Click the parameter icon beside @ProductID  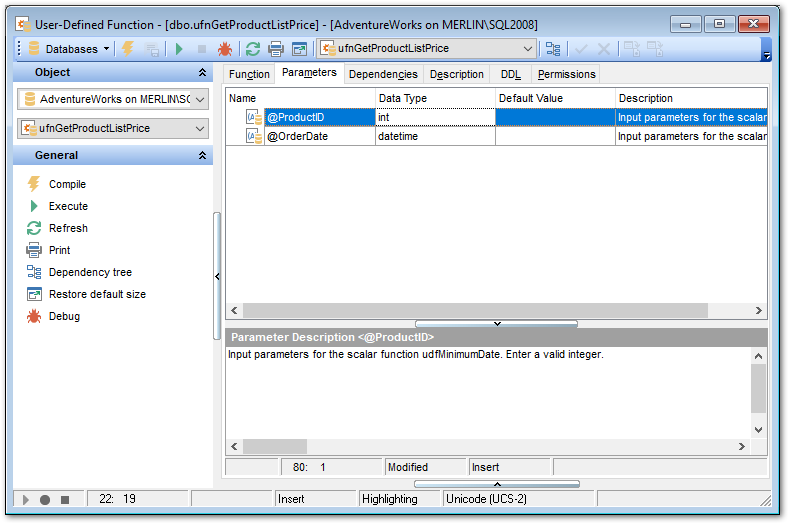pos(254,117)
